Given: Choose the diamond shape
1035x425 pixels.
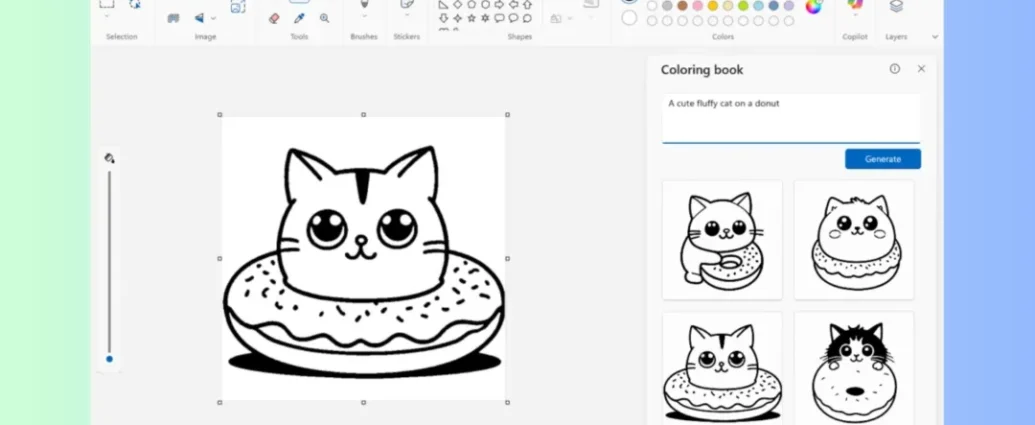Looking at the screenshot, I should (x=457, y=5).
